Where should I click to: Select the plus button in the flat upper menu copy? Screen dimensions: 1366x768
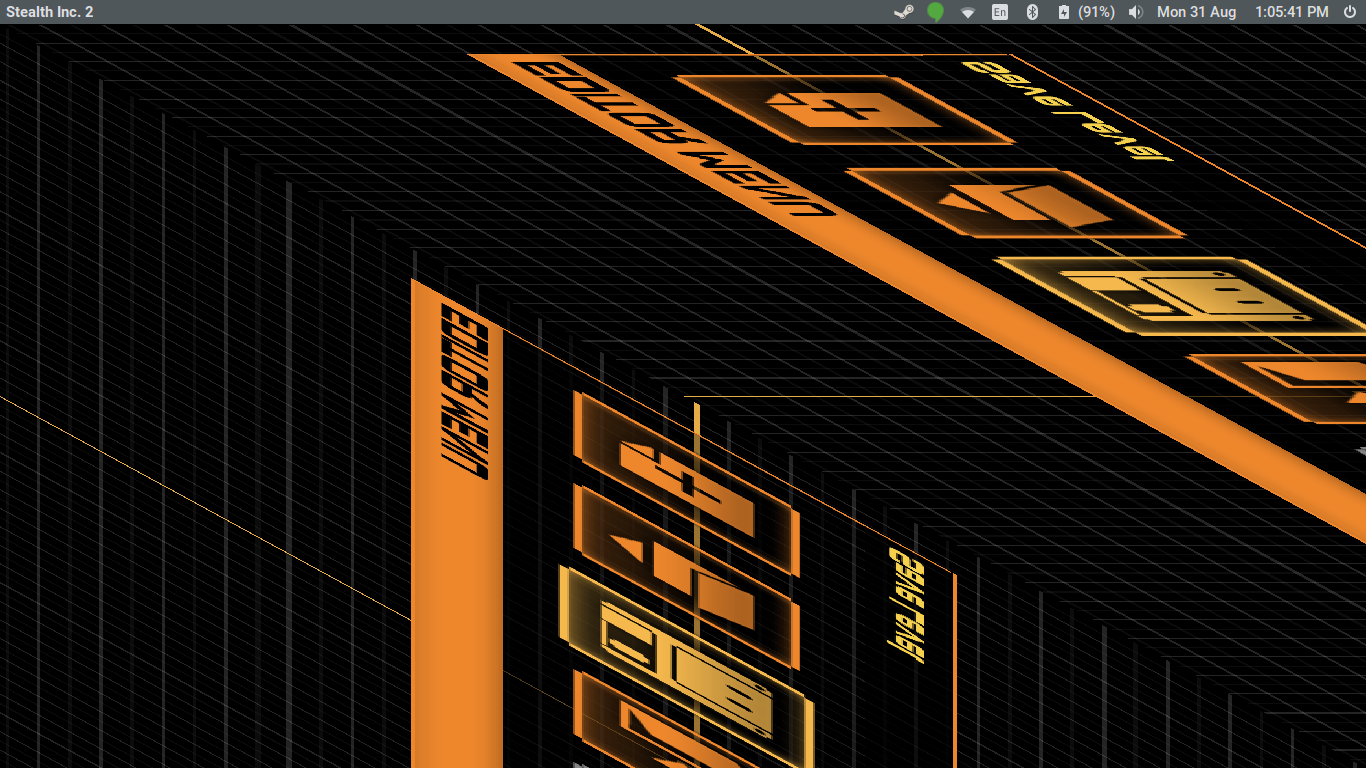pos(845,110)
